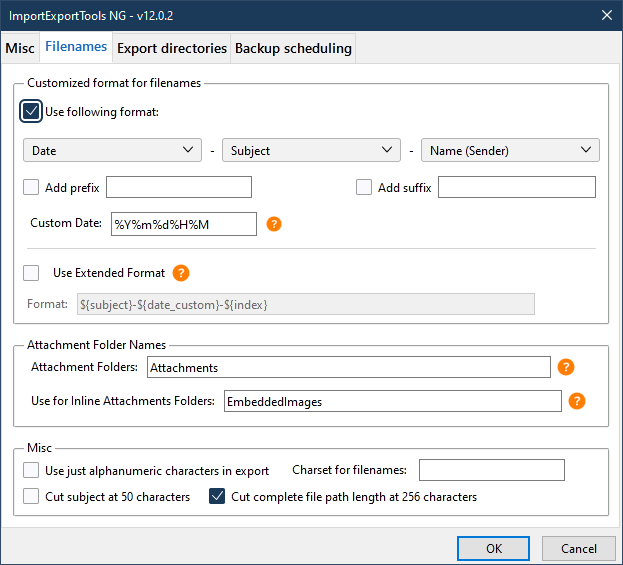Toggle Use Extended Format checkbox
This screenshot has height=565, width=623.
(31, 273)
